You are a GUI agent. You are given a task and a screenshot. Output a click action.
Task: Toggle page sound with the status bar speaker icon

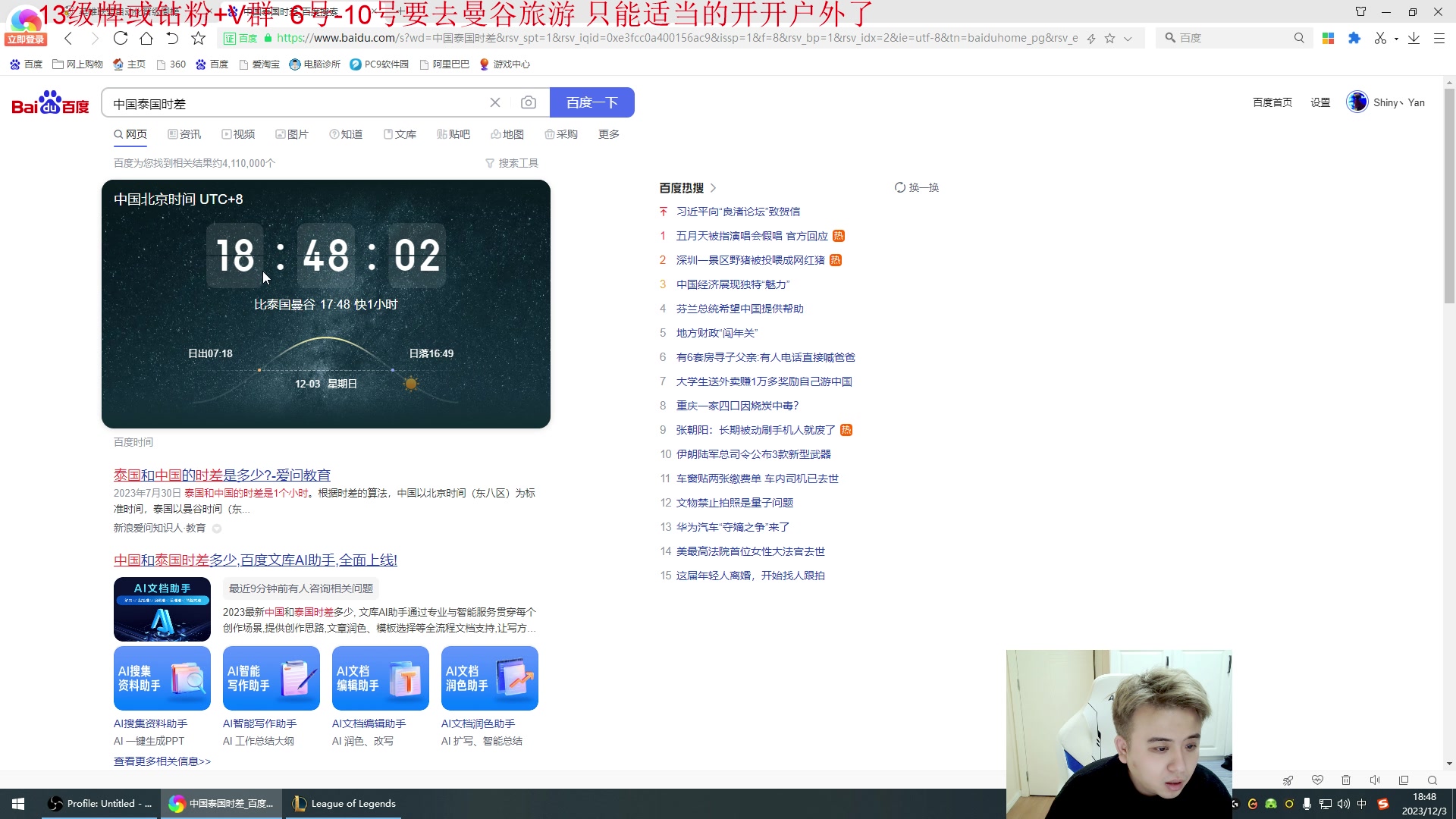click(1375, 780)
